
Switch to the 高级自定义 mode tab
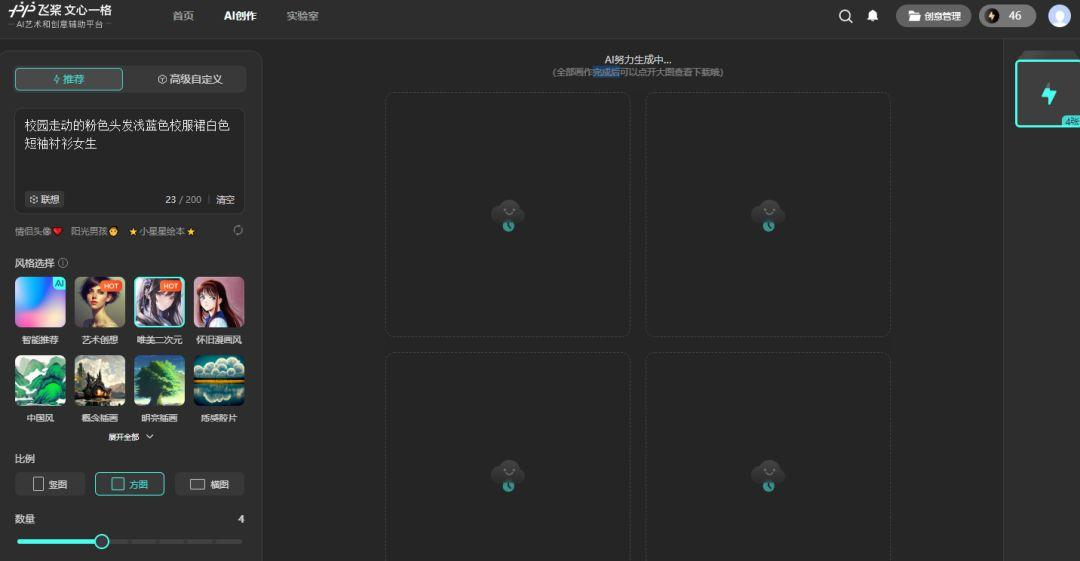(x=189, y=80)
